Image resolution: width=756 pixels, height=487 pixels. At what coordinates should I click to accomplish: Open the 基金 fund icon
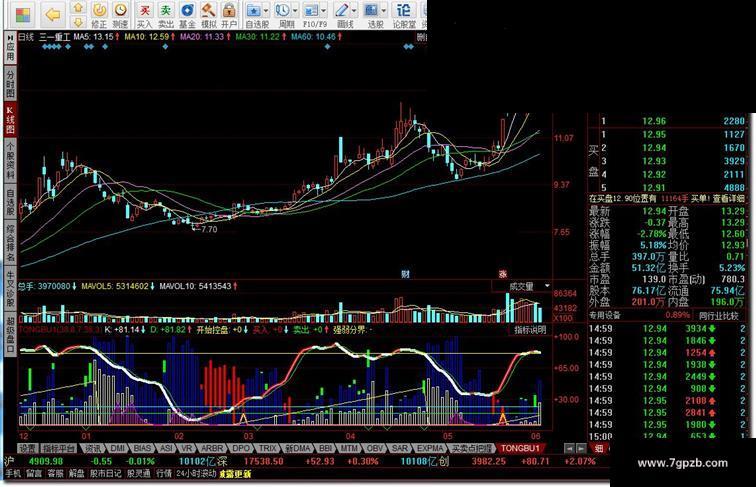tap(187, 10)
